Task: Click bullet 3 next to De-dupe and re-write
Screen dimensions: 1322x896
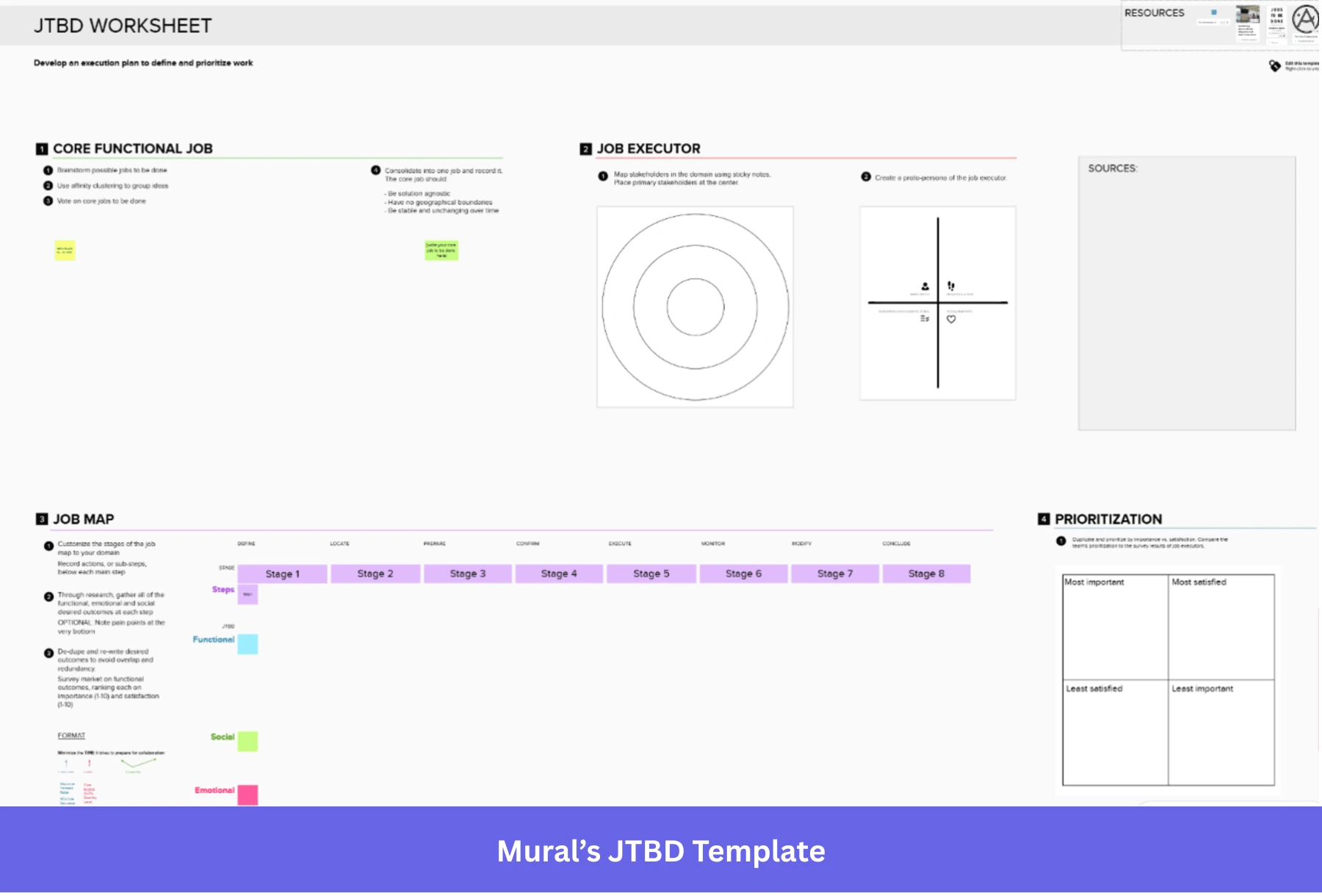Action: [x=48, y=653]
